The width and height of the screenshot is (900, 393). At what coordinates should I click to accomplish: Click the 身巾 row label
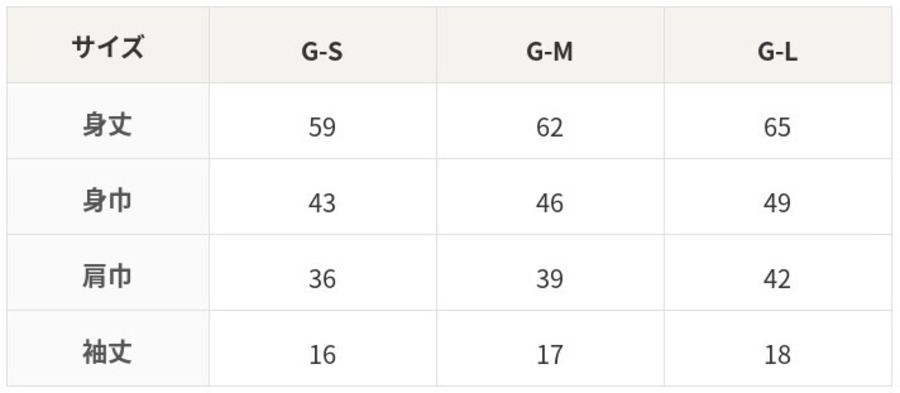[x=108, y=197]
